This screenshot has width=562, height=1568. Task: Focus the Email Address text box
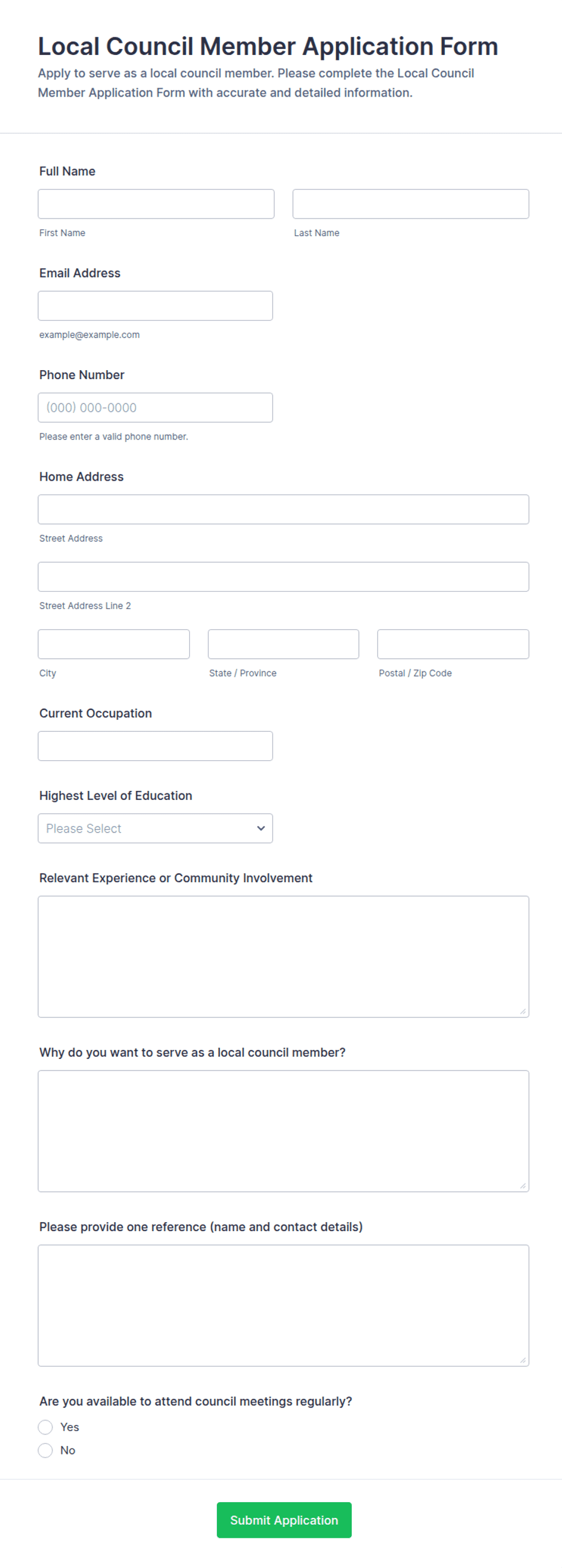155,306
